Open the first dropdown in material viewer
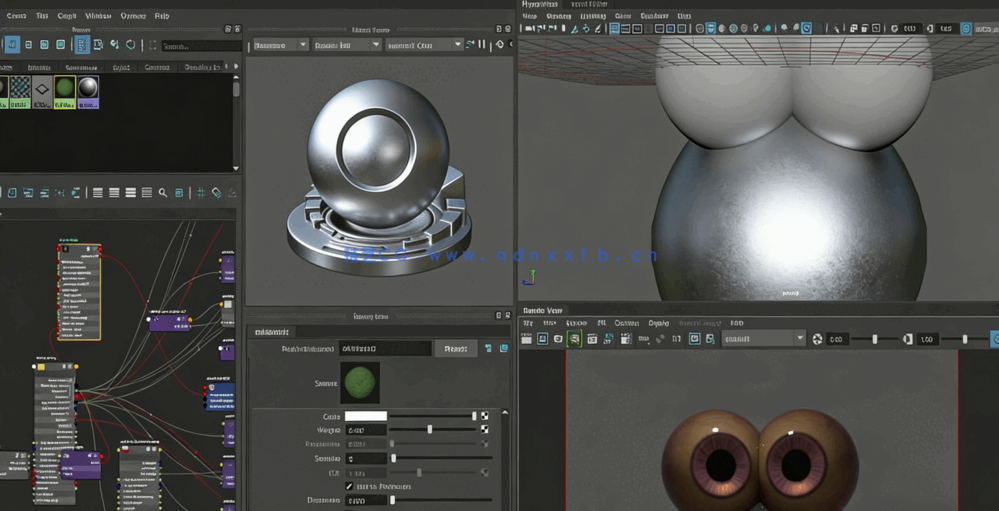This screenshot has height=511, width=999. pyautogui.click(x=280, y=45)
